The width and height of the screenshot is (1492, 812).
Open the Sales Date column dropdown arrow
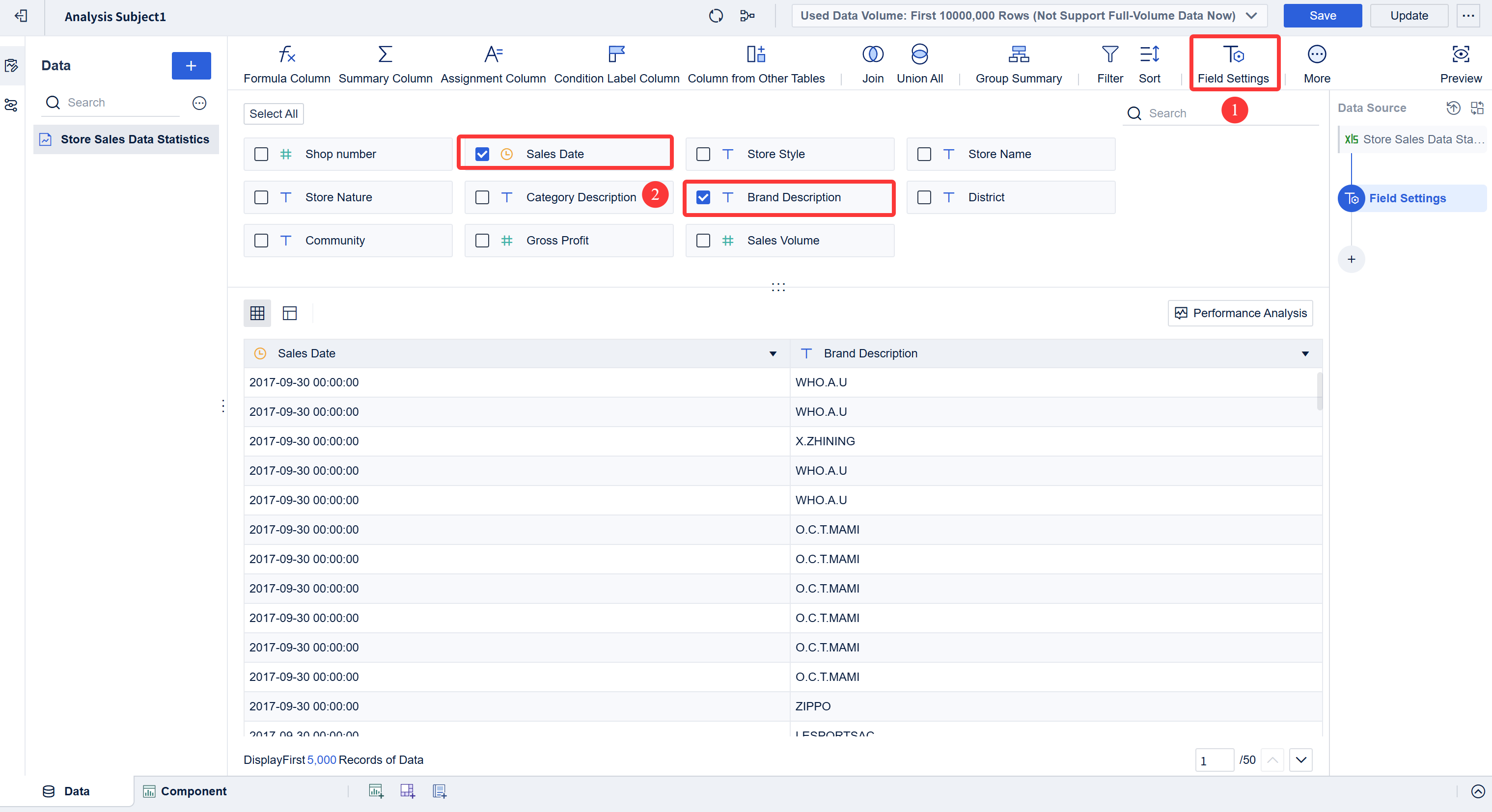click(x=772, y=354)
